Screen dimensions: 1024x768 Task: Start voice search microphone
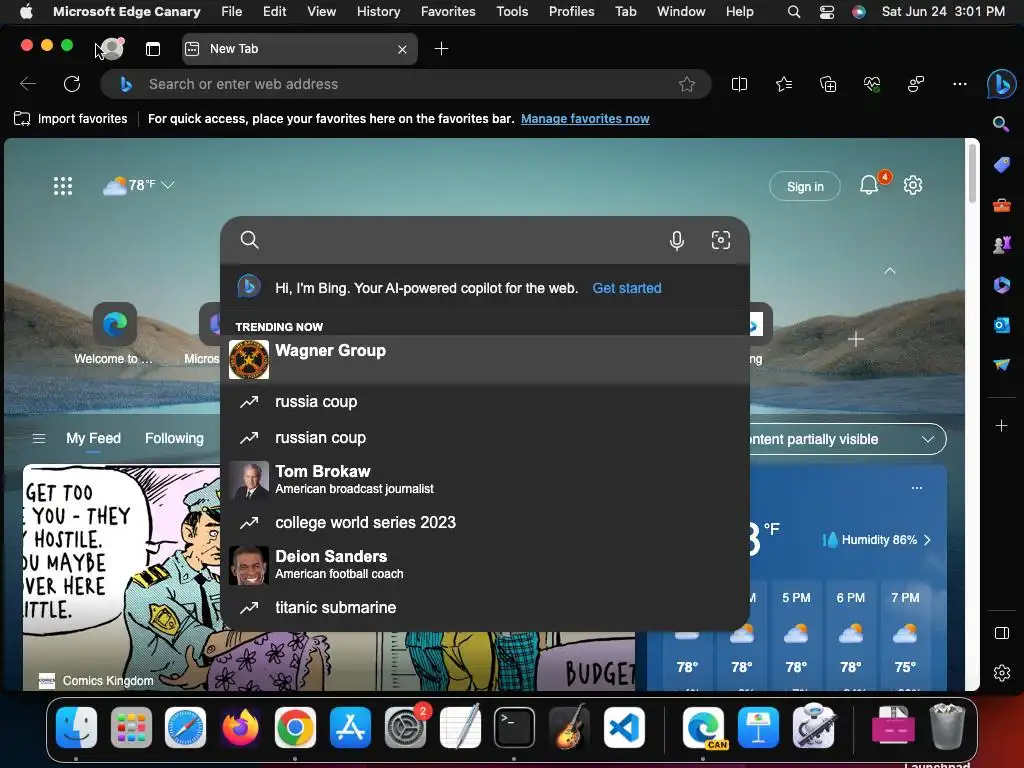(x=677, y=240)
